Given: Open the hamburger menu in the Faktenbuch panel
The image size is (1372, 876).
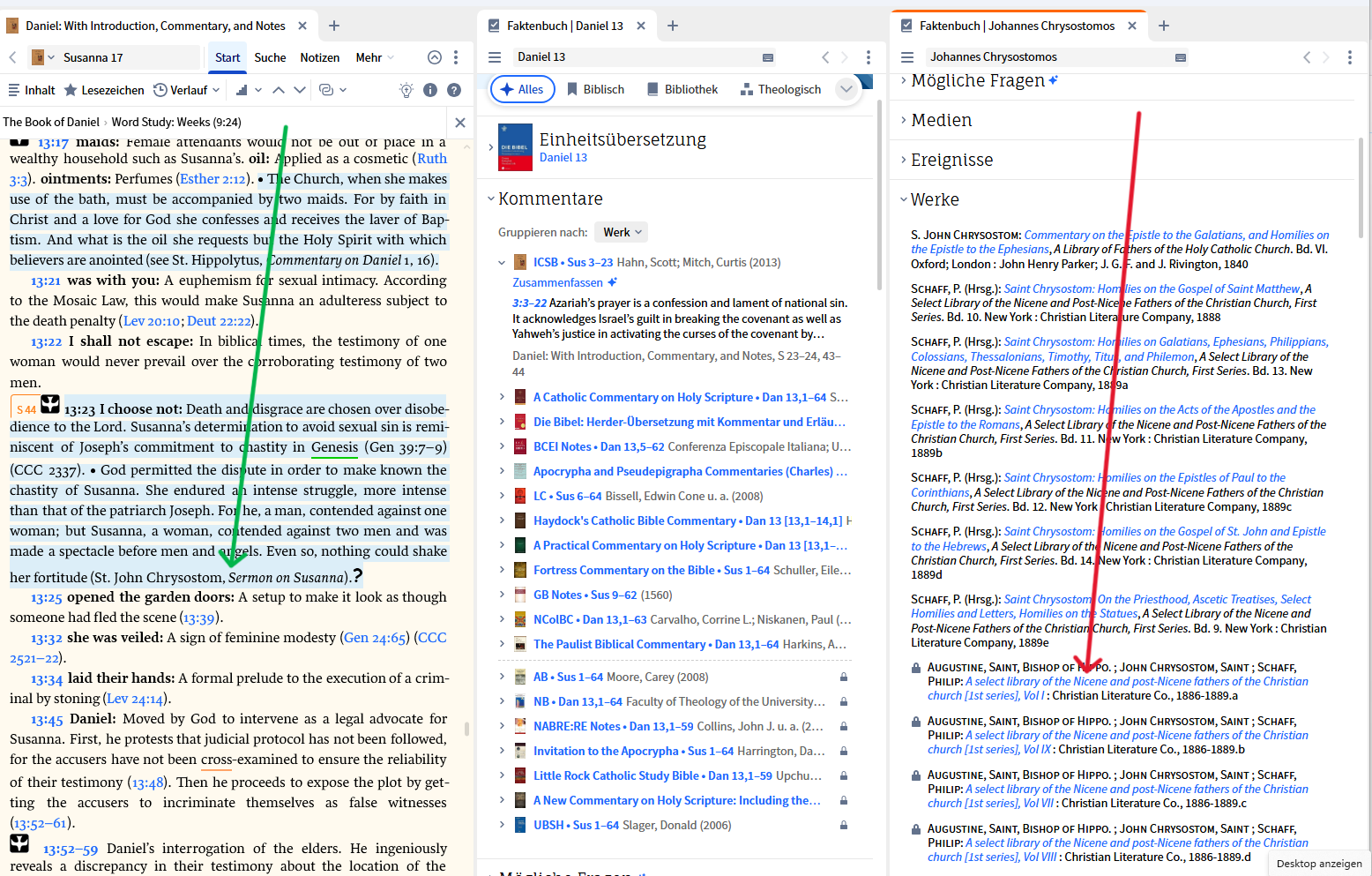Looking at the screenshot, I should tap(495, 56).
